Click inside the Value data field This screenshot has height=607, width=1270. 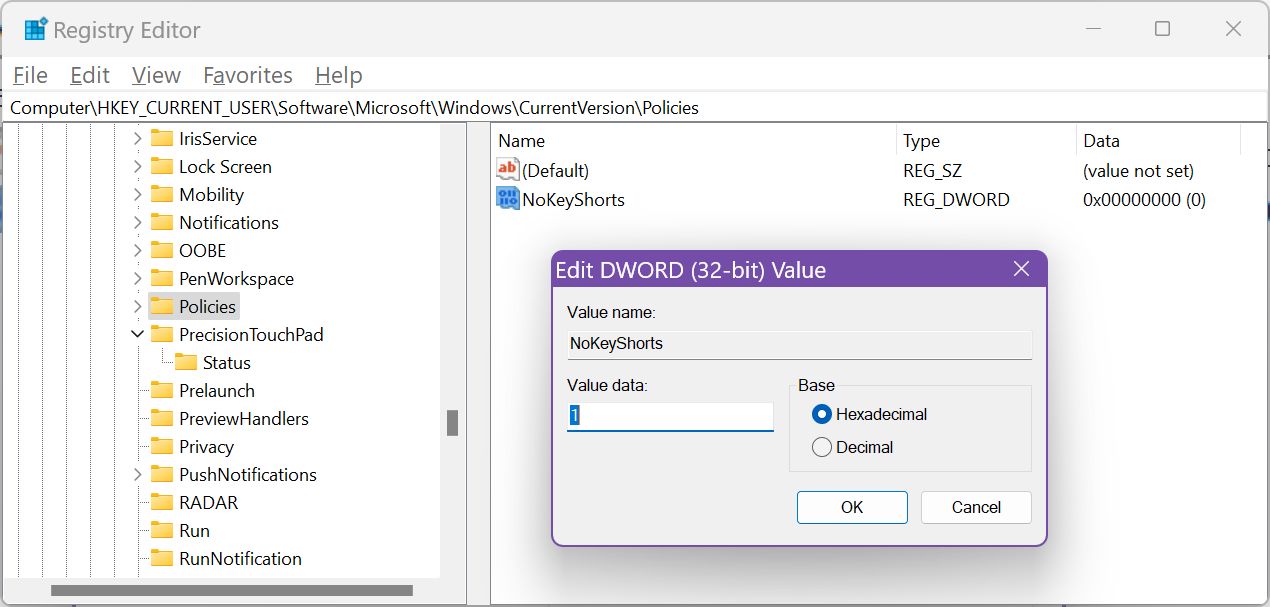(670, 415)
